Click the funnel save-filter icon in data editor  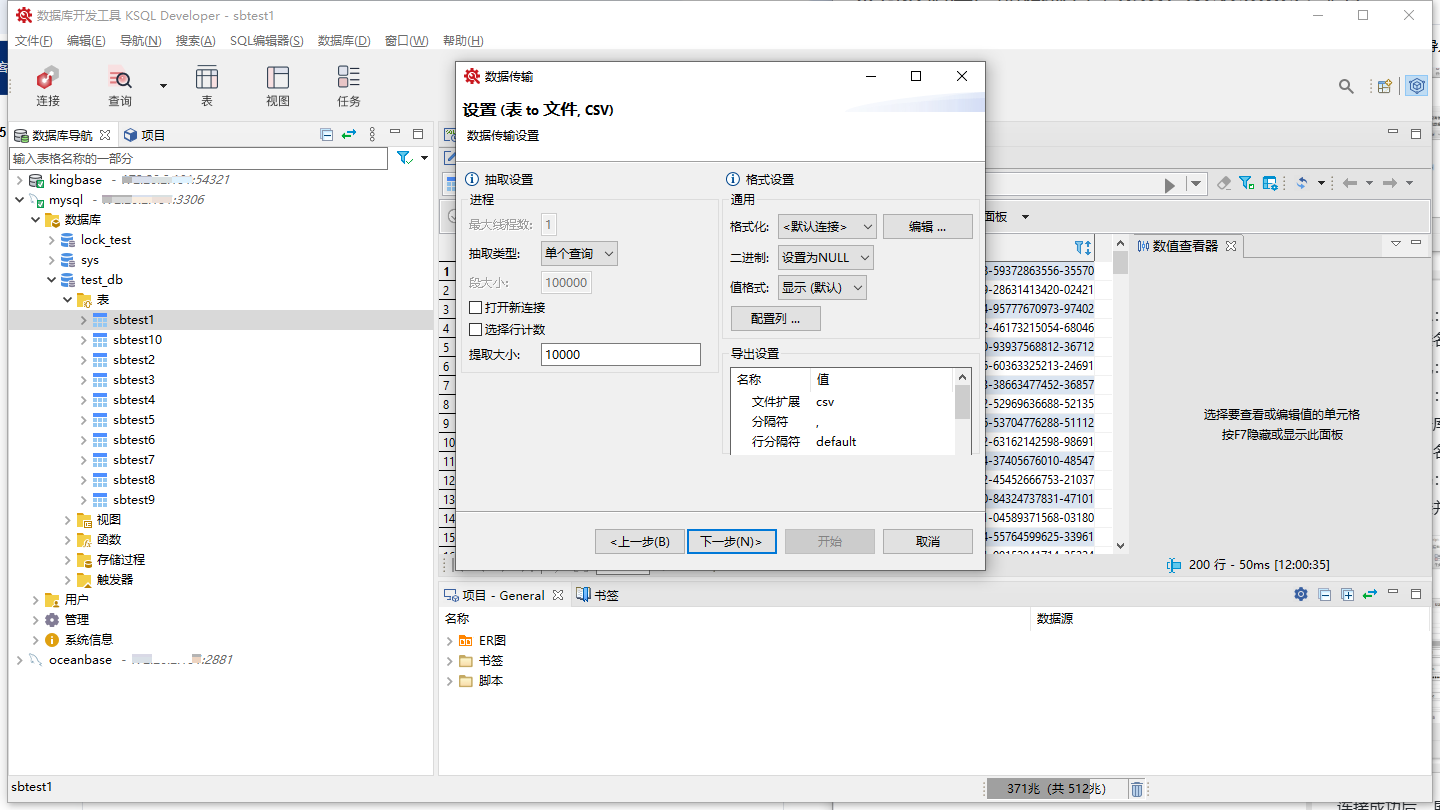pos(1247,183)
